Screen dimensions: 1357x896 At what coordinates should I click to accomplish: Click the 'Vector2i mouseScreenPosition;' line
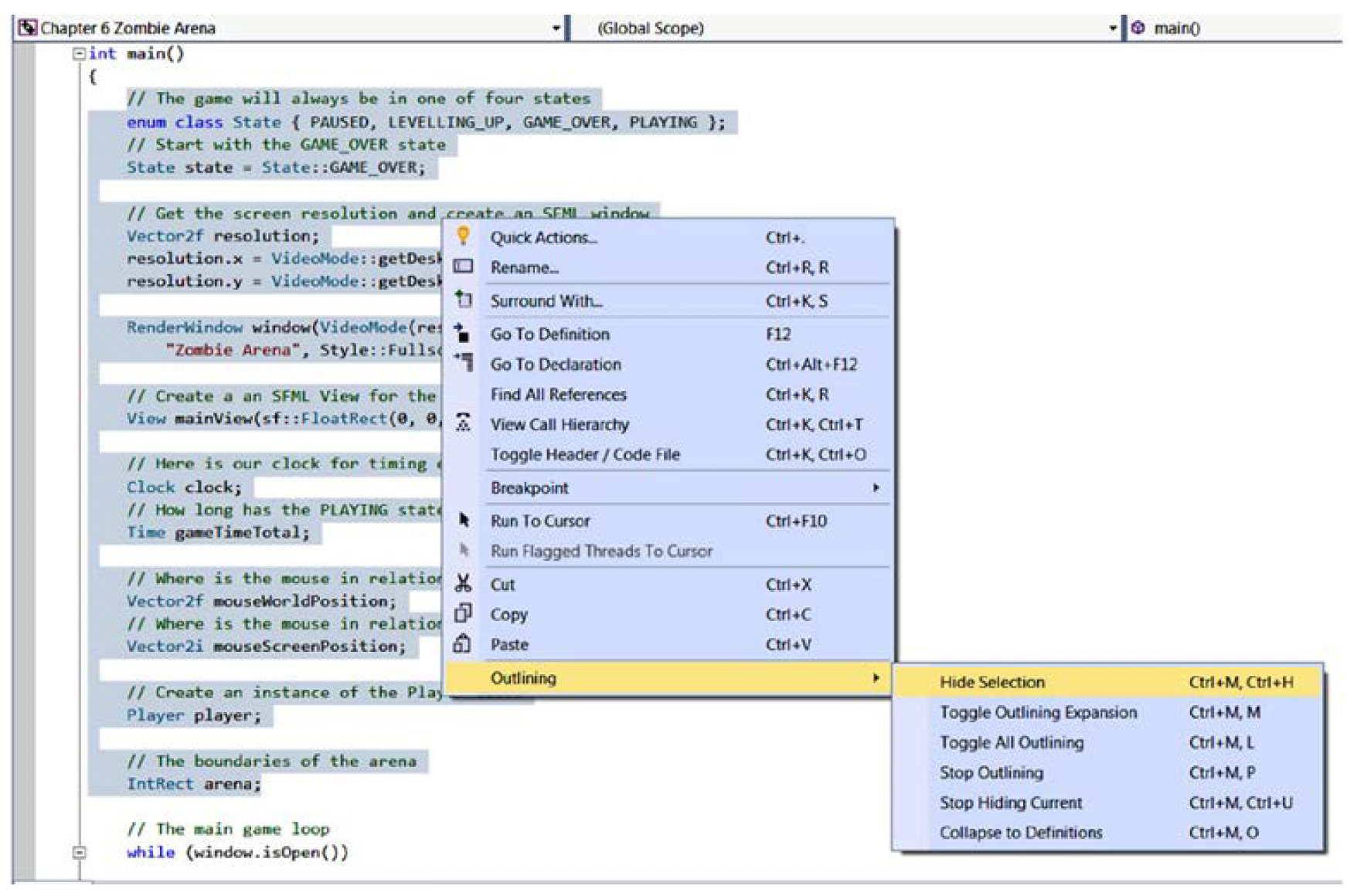pos(266,646)
